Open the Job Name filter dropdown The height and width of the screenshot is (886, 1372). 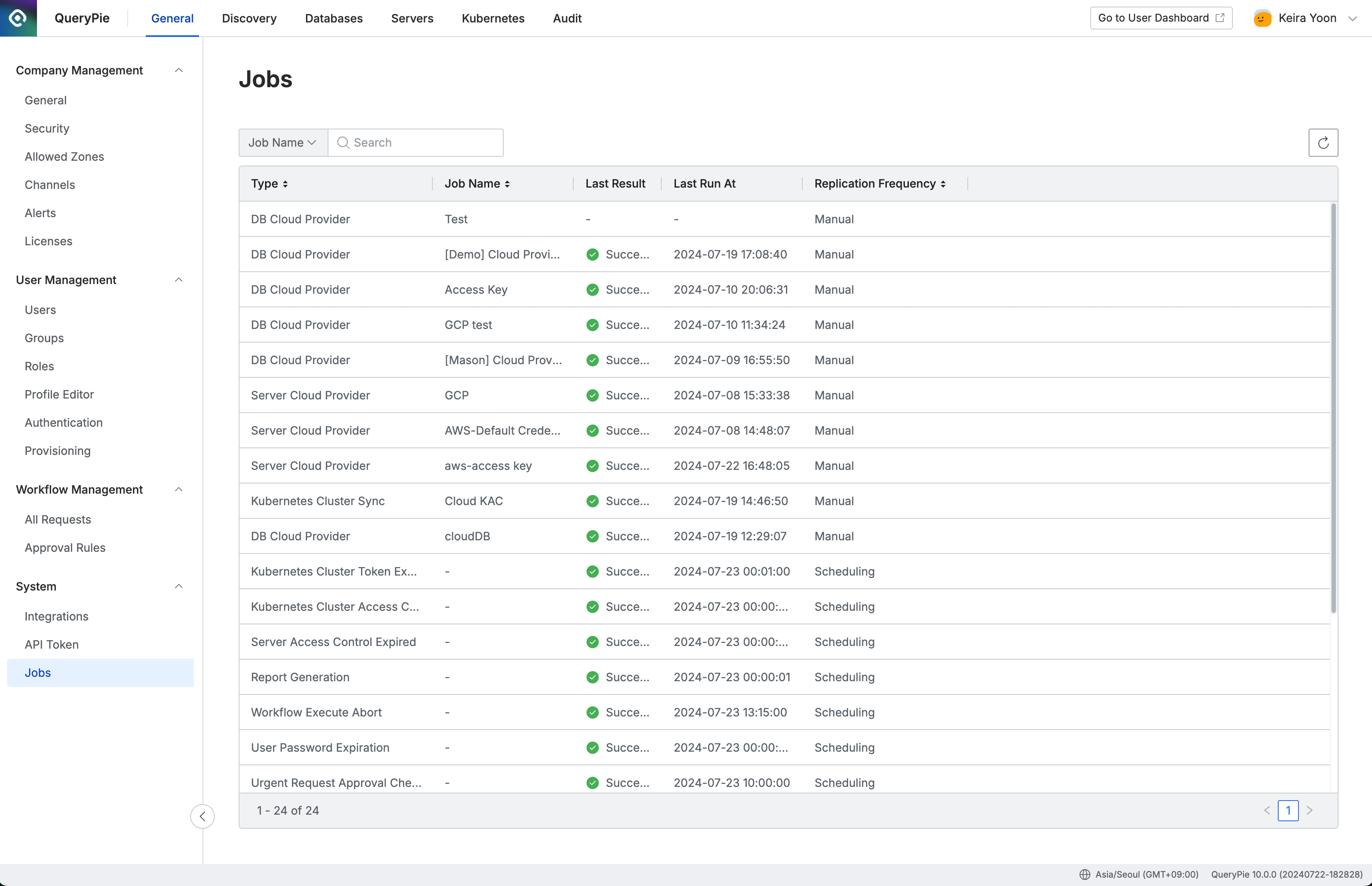(x=282, y=143)
